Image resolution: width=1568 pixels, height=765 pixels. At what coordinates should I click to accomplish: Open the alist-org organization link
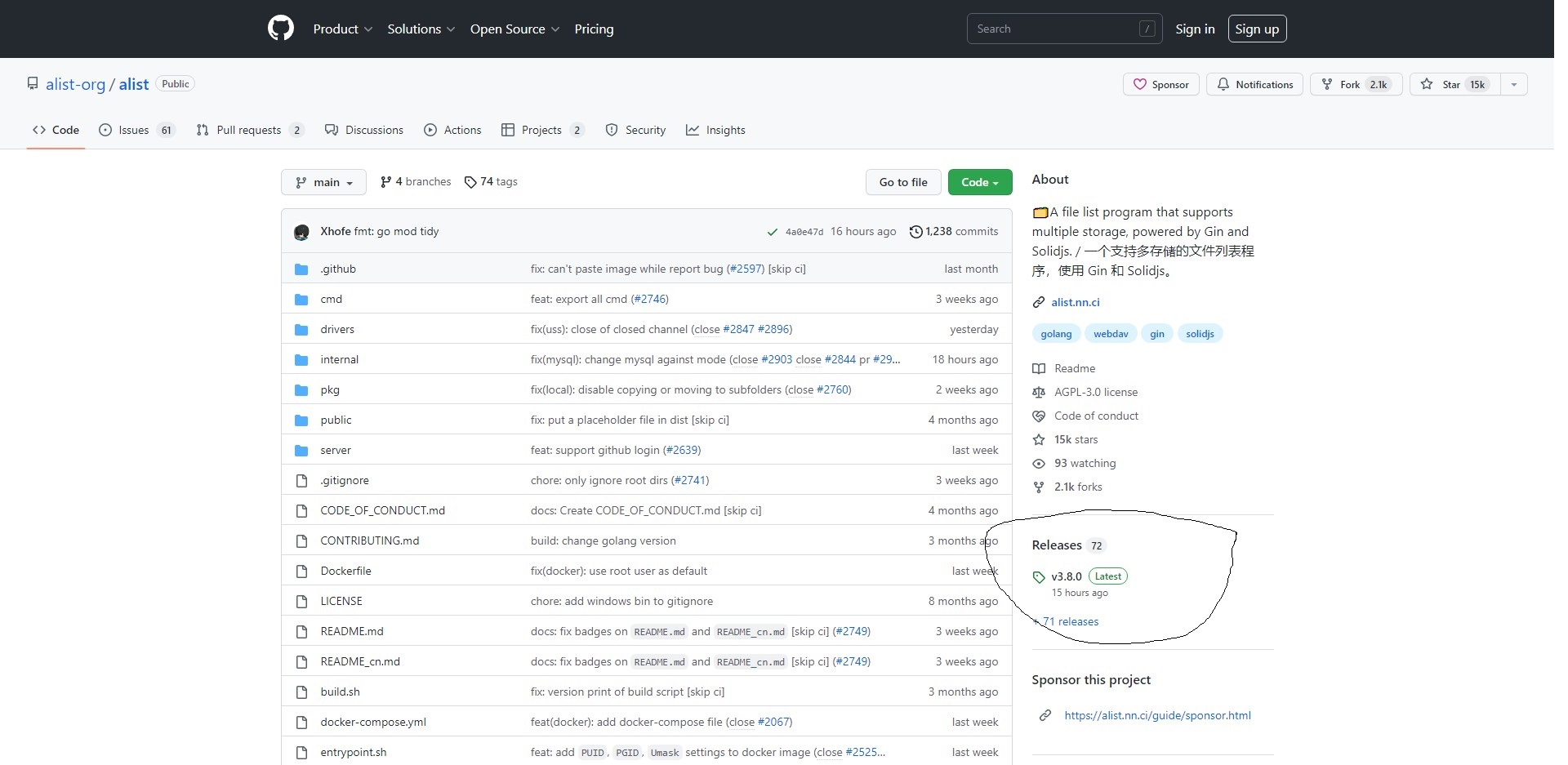(75, 84)
